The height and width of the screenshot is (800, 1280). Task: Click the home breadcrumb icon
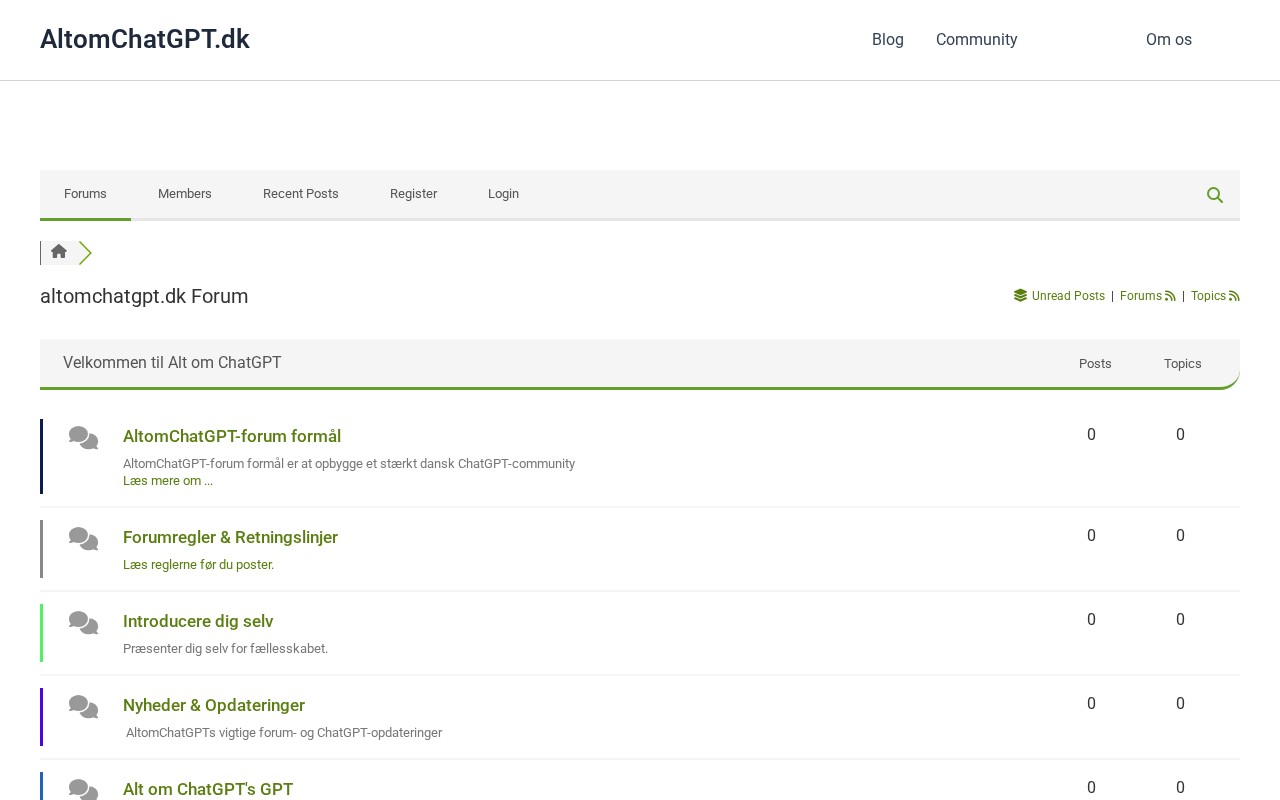59,252
